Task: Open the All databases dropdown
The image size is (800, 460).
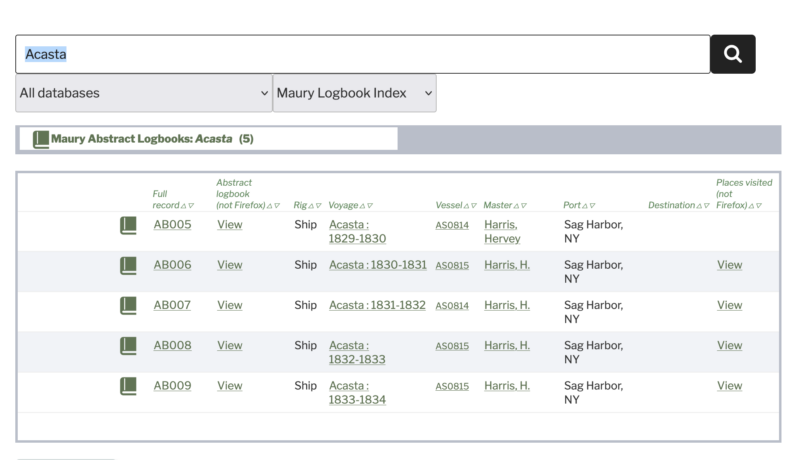Action: [x=143, y=93]
